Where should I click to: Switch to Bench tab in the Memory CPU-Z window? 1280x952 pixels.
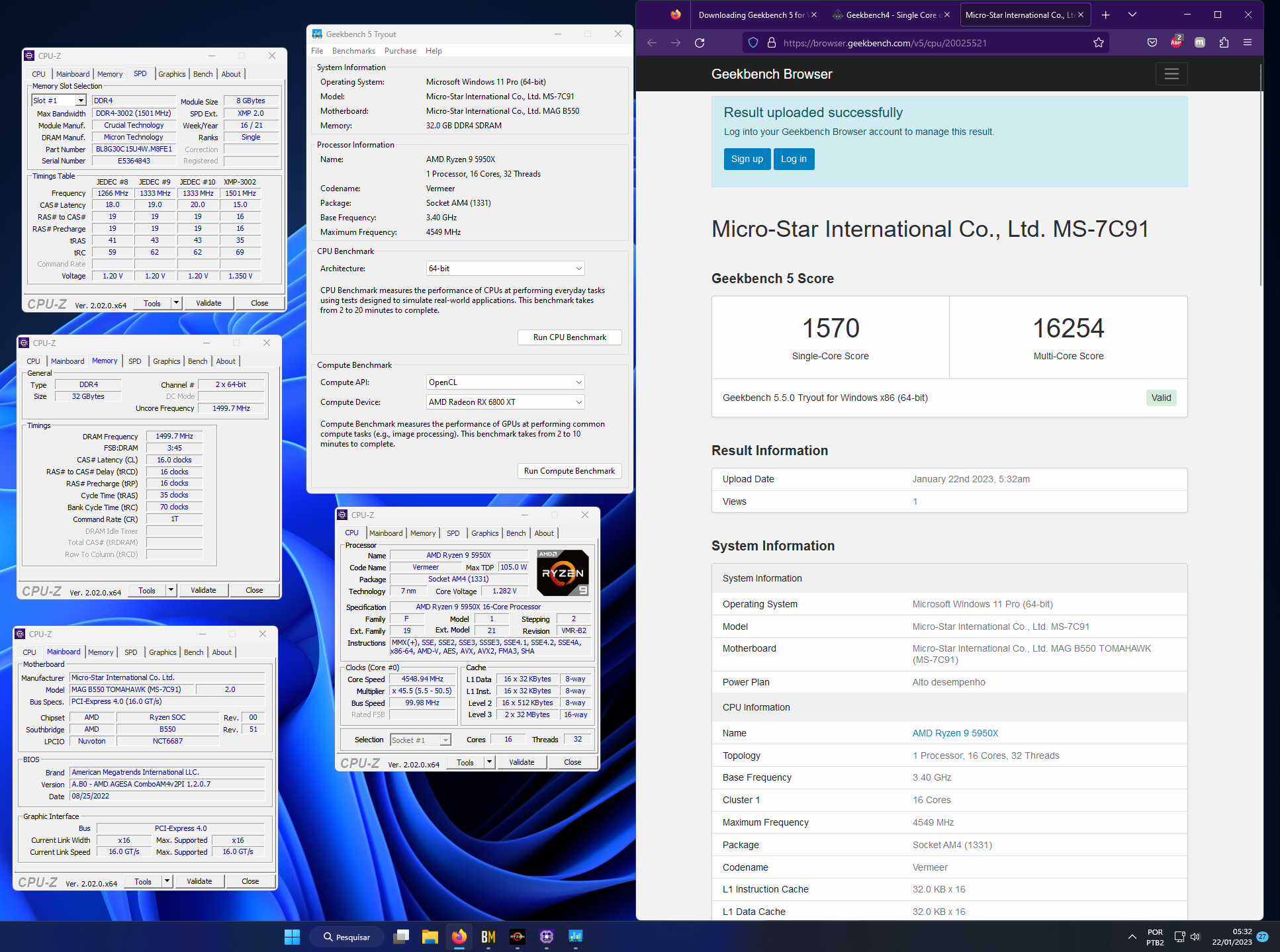click(x=198, y=361)
